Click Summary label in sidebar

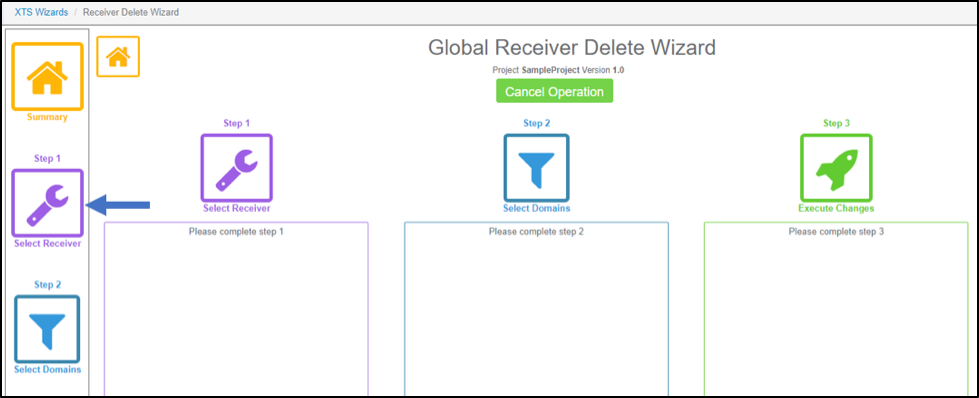click(x=47, y=117)
